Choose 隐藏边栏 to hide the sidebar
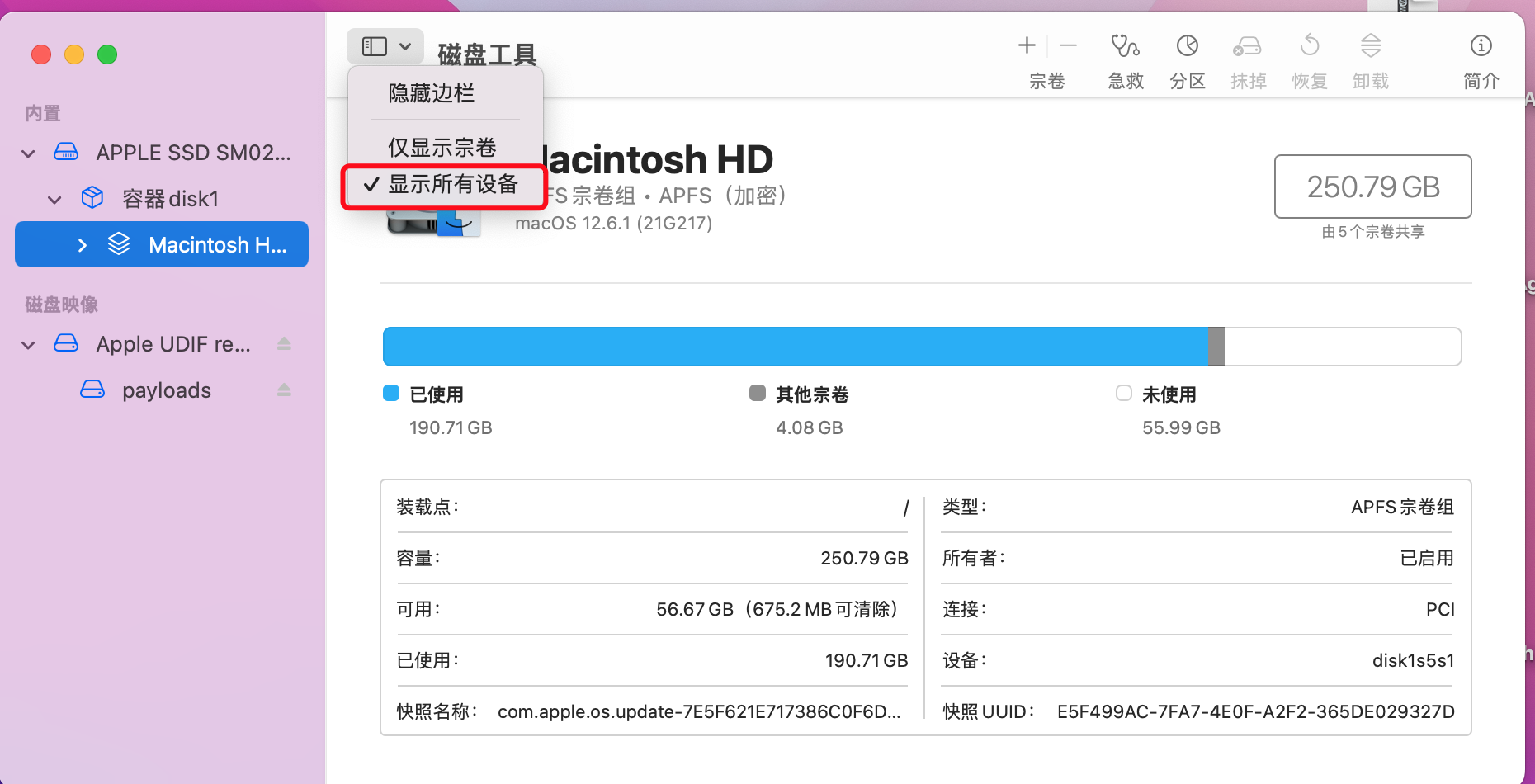Image resolution: width=1535 pixels, height=784 pixels. click(x=432, y=93)
